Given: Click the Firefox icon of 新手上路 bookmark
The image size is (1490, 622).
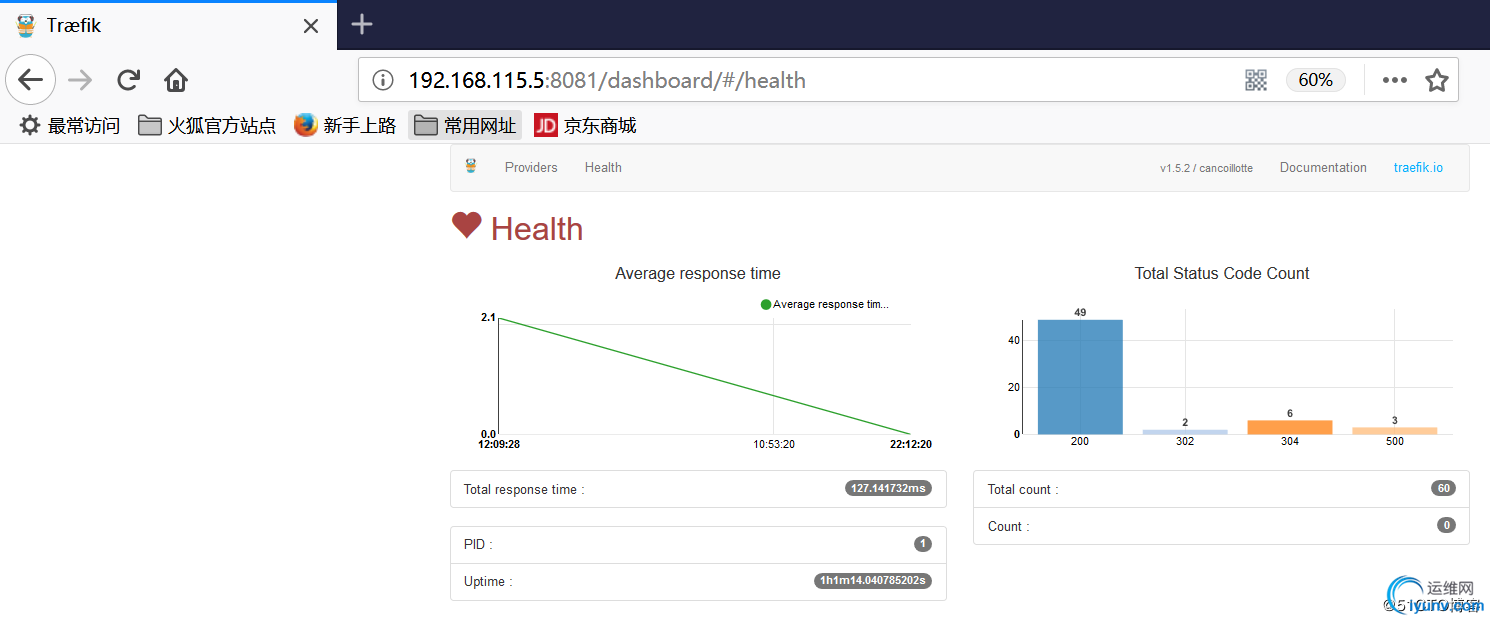Looking at the screenshot, I should click(x=306, y=125).
